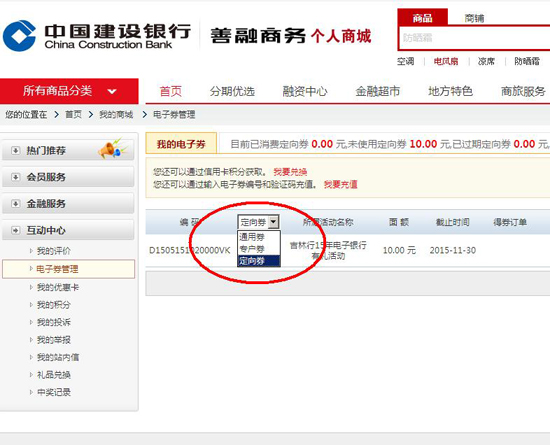Open 分期优选 navigation menu item
550x445 pixels.
[x=232, y=92]
